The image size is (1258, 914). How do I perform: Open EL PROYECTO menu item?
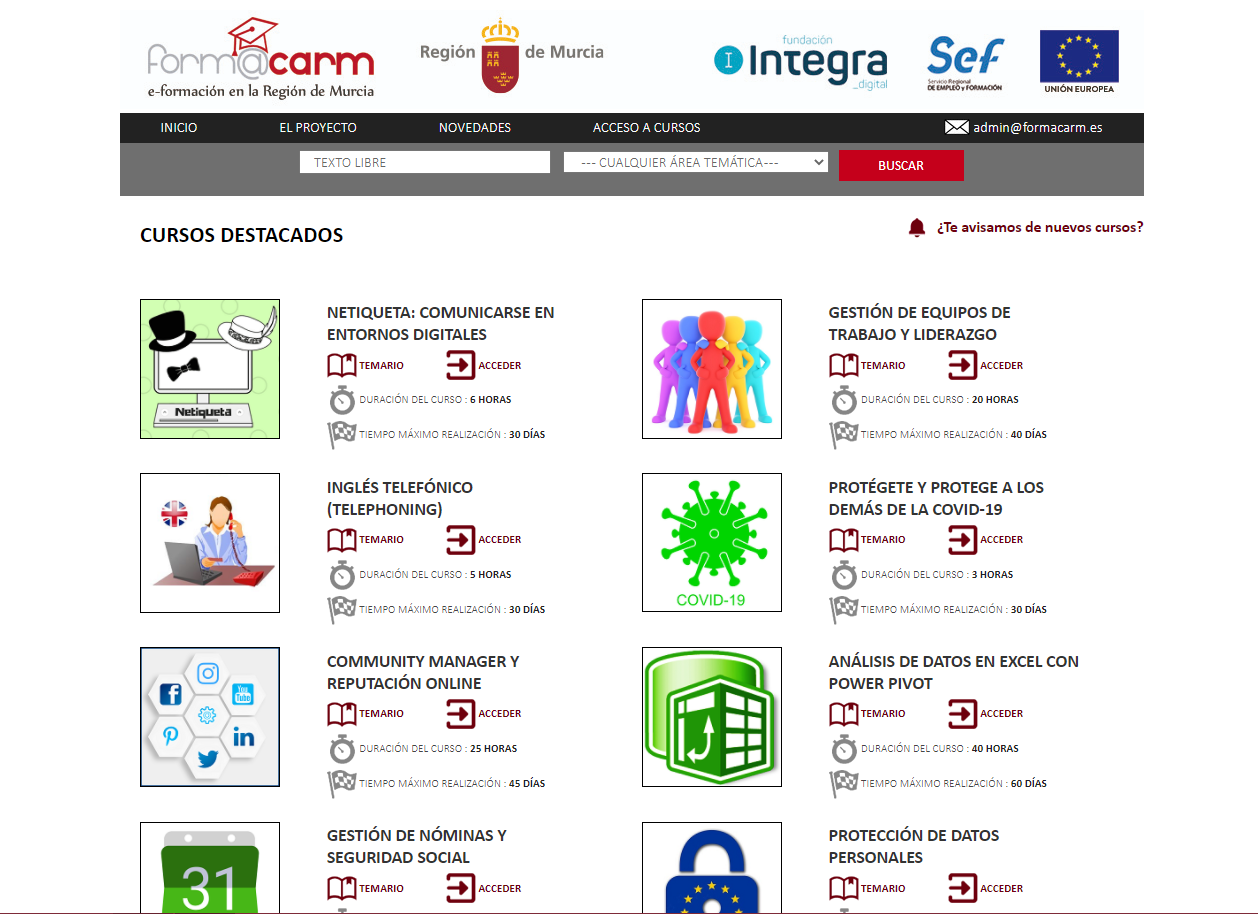click(318, 128)
